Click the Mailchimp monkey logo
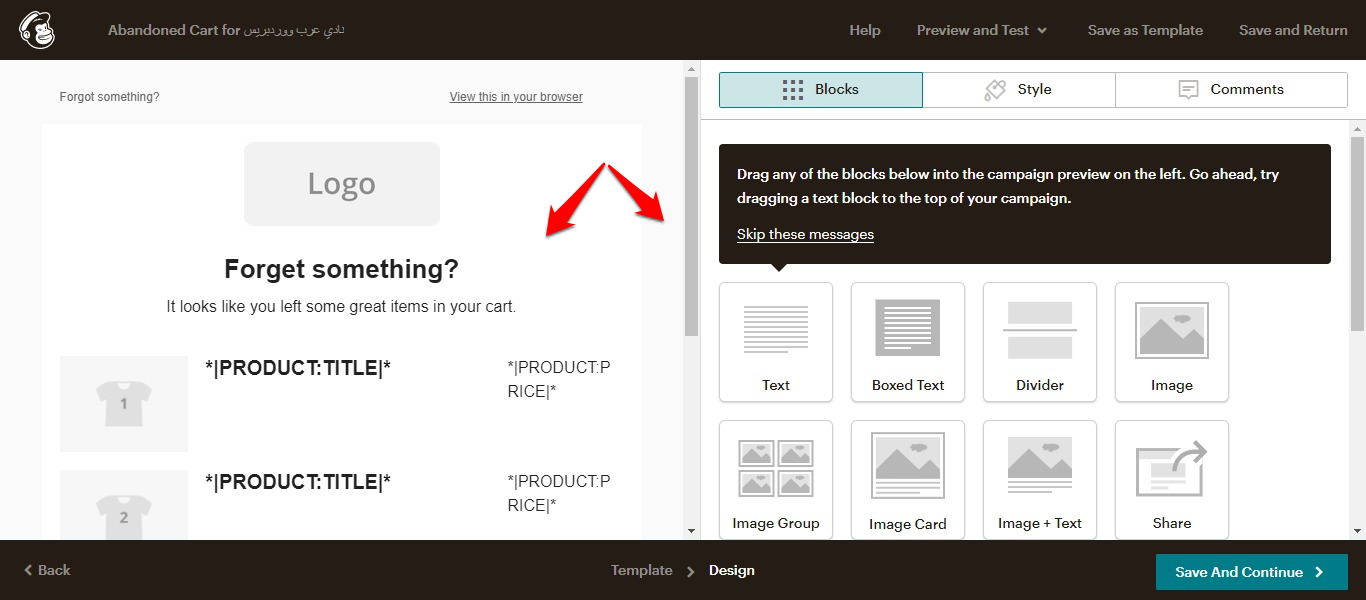Image resolution: width=1366 pixels, height=600 pixels. coord(37,30)
